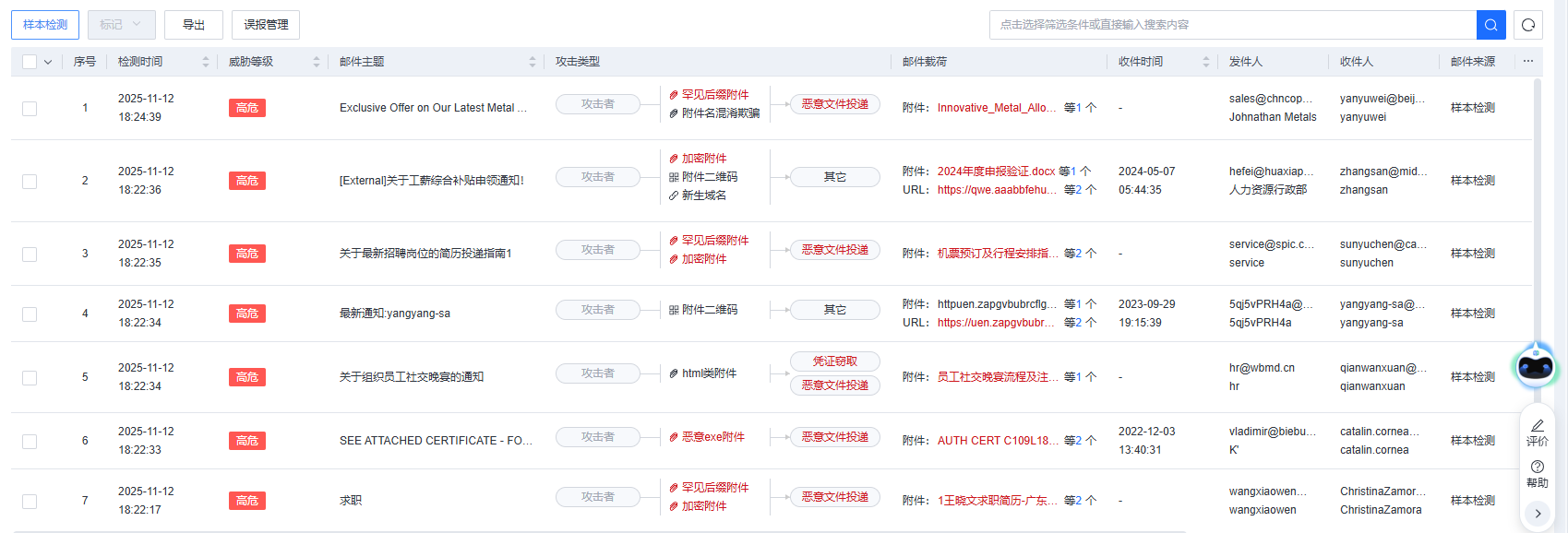
Task: Click into the filter search input field
Action: tap(1232, 25)
